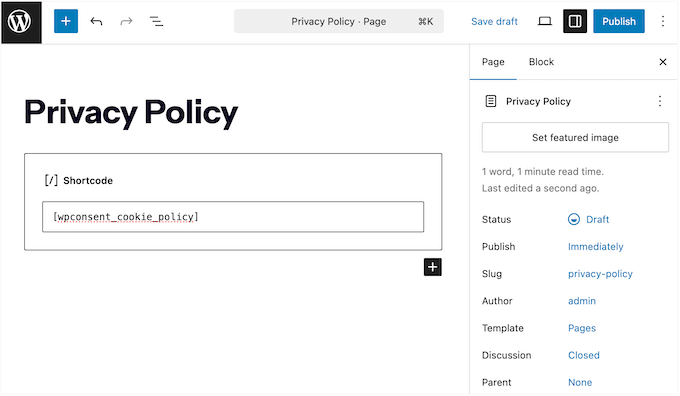The image size is (680, 396).
Task: Edit the privacy-policy slug
Action: click(x=600, y=274)
